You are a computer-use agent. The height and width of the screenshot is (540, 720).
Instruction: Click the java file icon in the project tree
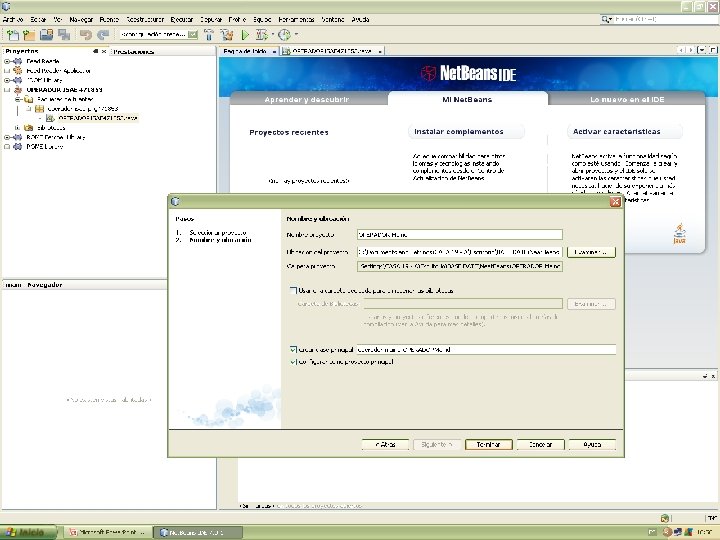[x=50, y=118]
